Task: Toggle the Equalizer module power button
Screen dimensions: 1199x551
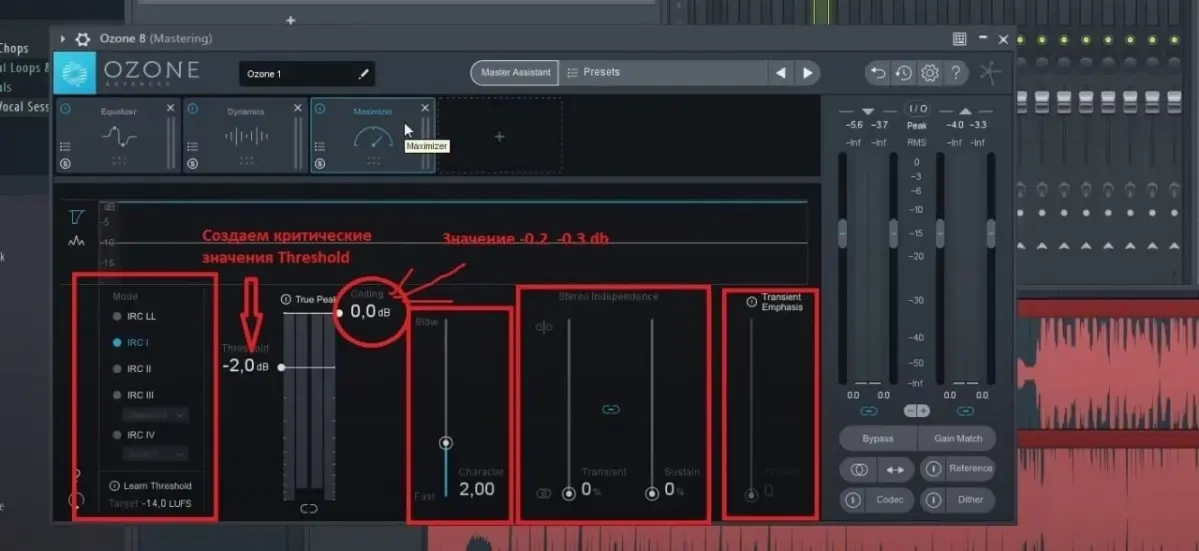Action: (x=65, y=109)
